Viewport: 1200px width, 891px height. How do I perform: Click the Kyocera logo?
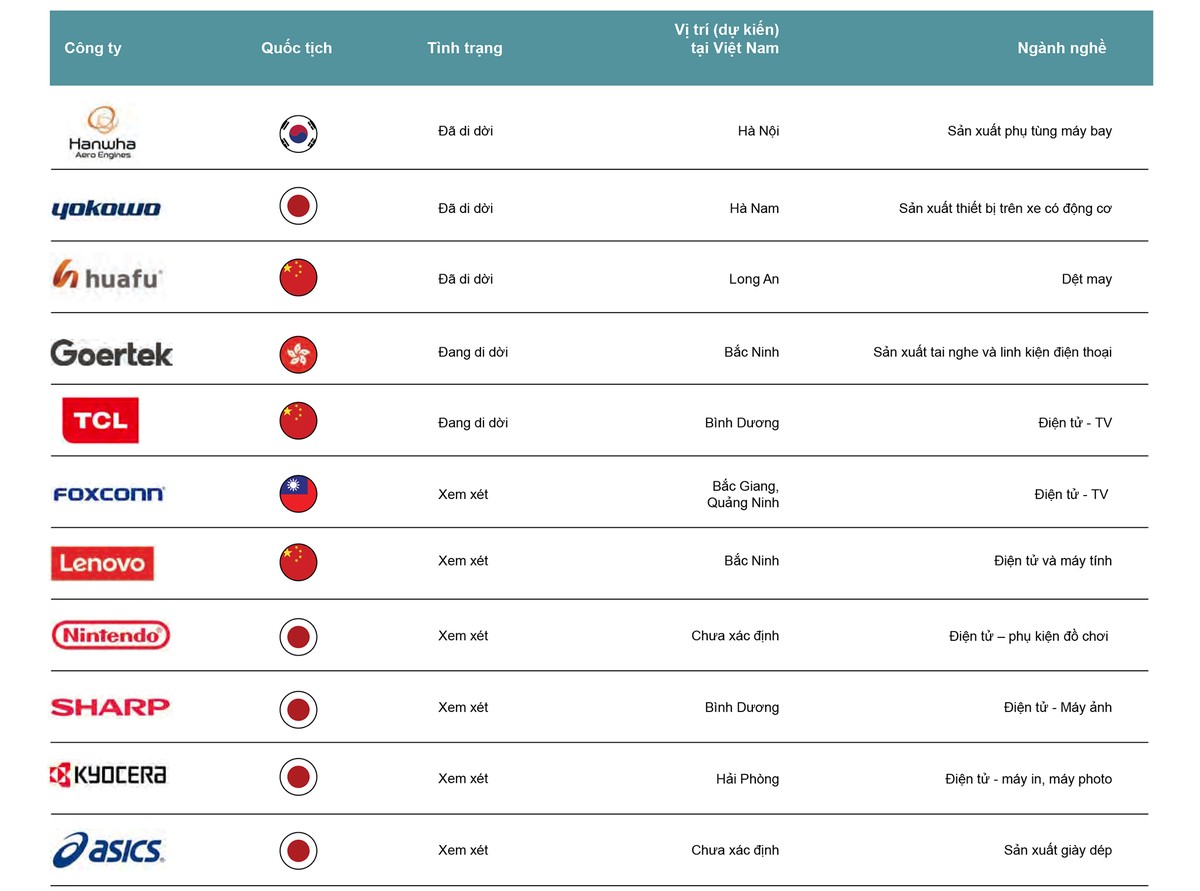coord(108,775)
